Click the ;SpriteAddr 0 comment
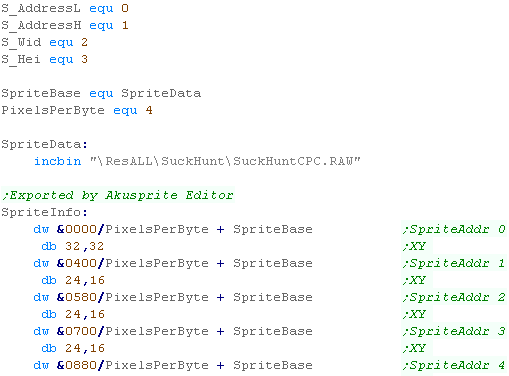The image size is (509, 376). (x=454, y=229)
